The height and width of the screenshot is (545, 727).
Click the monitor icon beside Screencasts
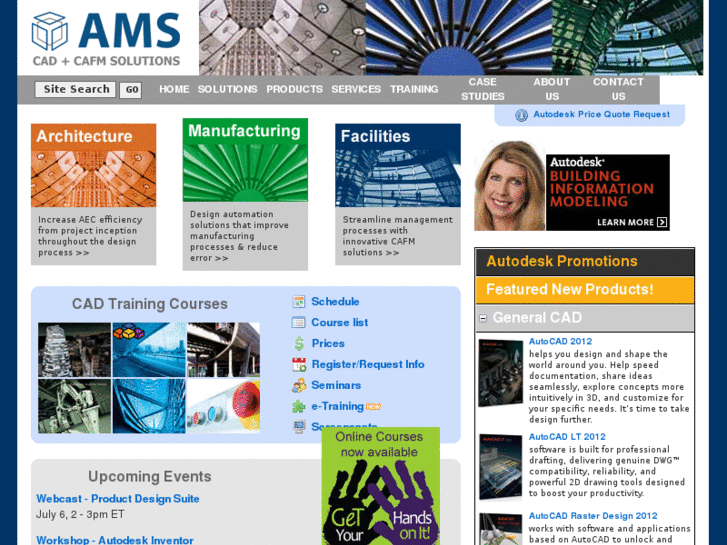point(299,426)
